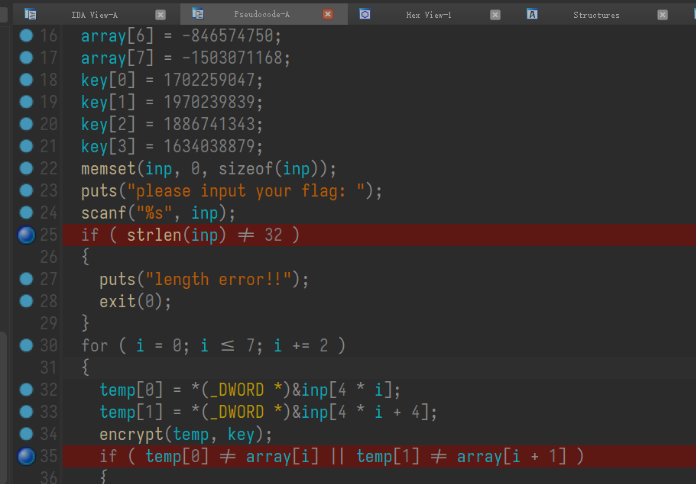Close the Pseudocode-A tab
The width and height of the screenshot is (696, 484).
click(328, 15)
